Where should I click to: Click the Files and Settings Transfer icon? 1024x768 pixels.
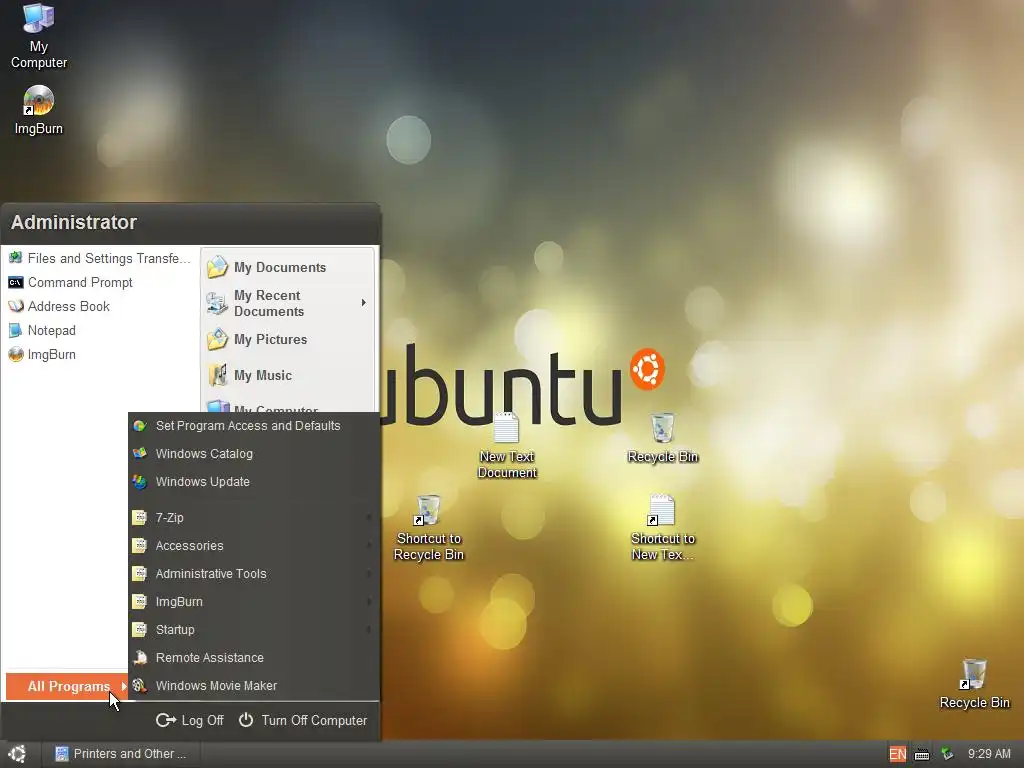[x=16, y=258]
